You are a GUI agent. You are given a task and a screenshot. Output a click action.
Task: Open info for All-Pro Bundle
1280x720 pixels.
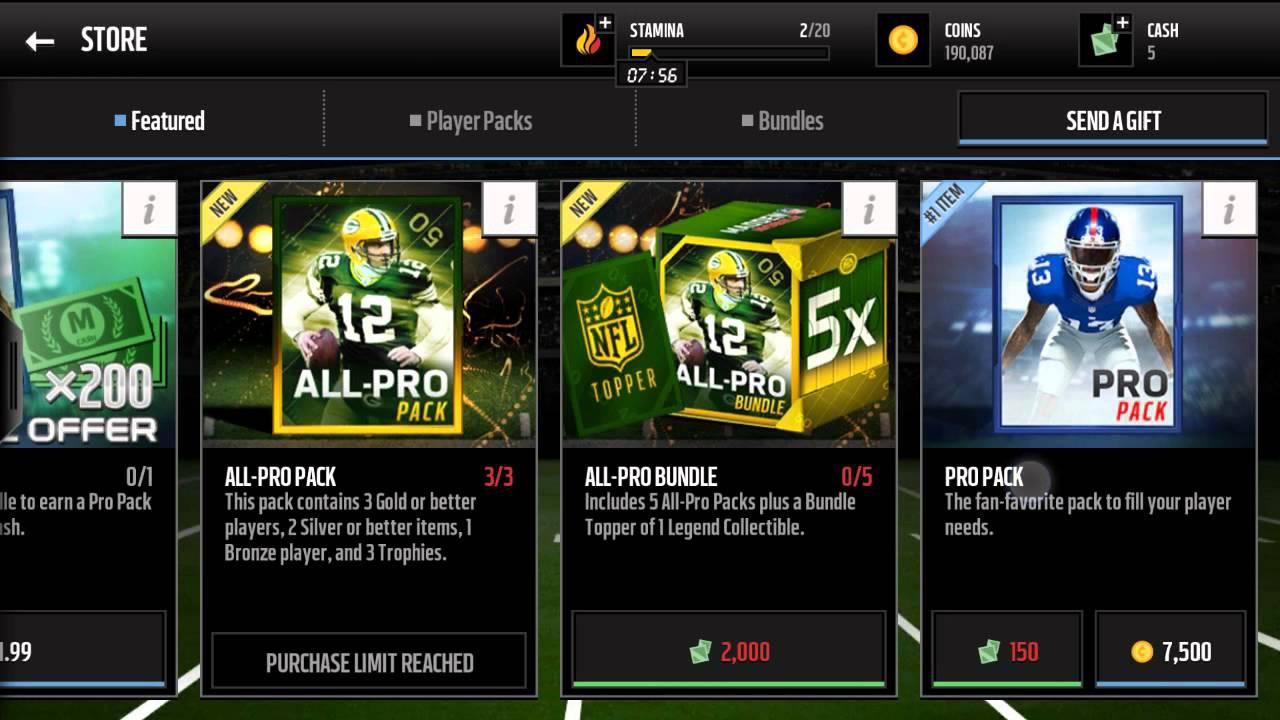click(869, 209)
